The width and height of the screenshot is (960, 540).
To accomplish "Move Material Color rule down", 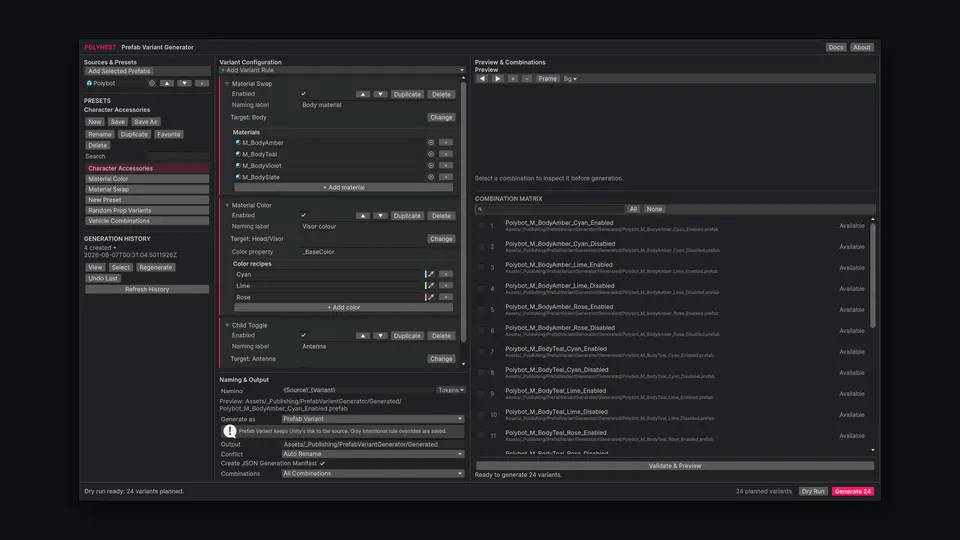I will click(380, 216).
